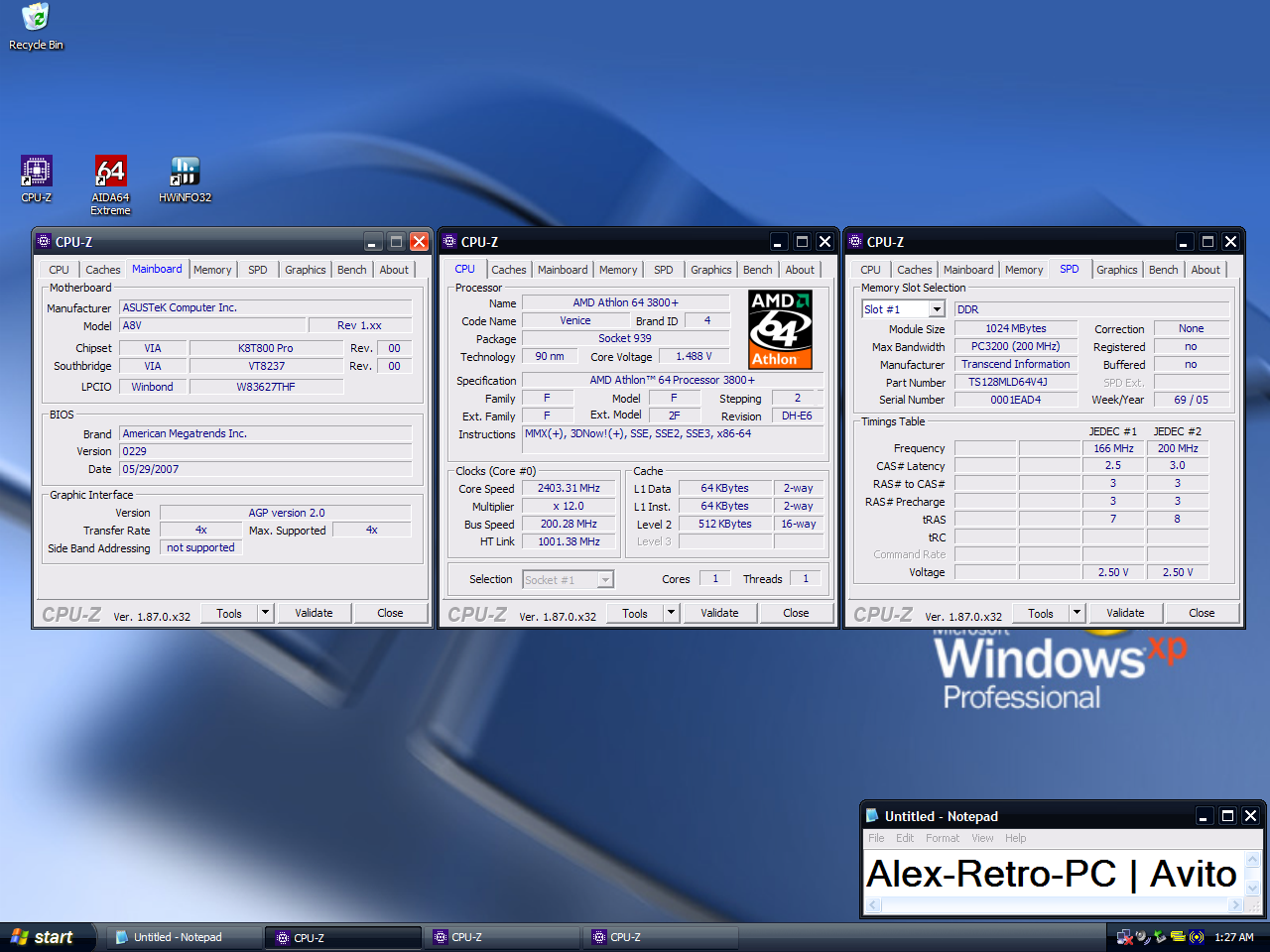Open the AIDA64 Extreme desktop icon
The width and height of the screenshot is (1270, 952).
(x=110, y=172)
